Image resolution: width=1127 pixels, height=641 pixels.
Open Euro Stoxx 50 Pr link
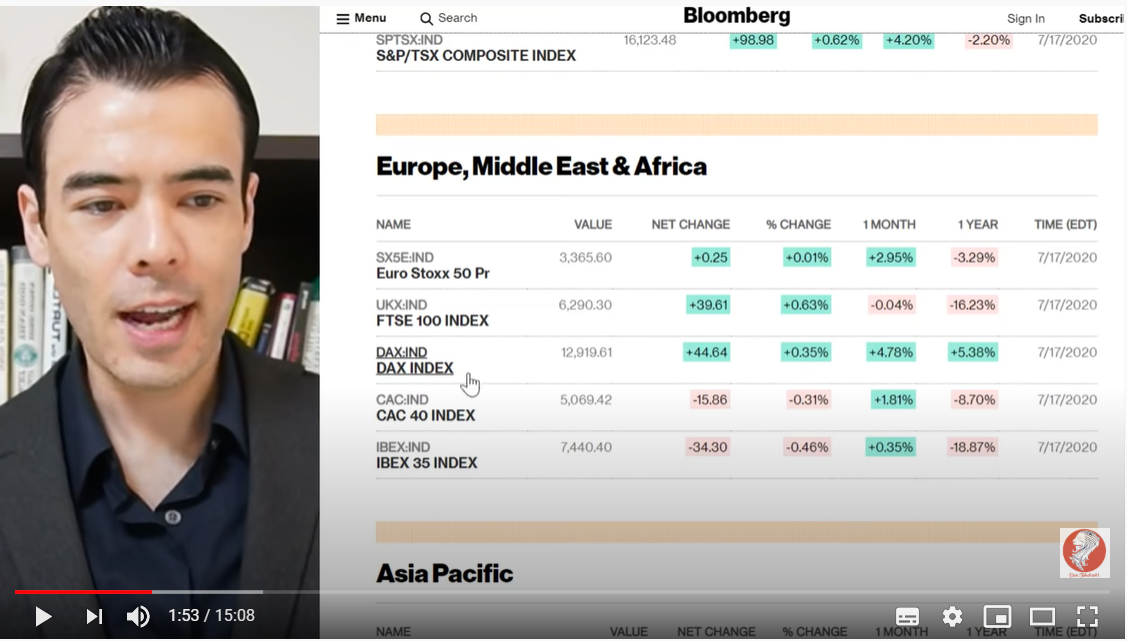433,273
